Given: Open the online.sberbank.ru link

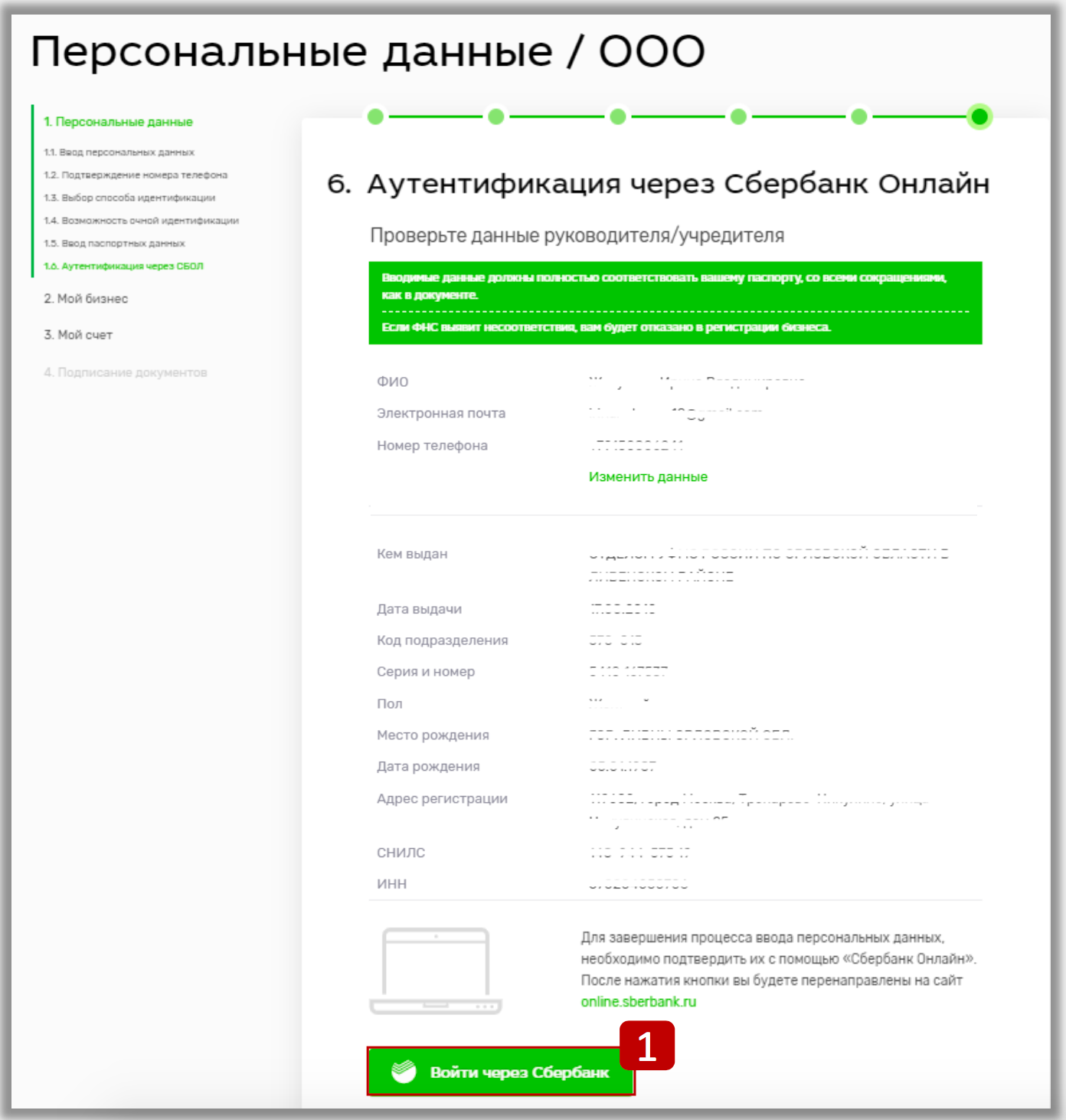Looking at the screenshot, I should (x=638, y=1002).
